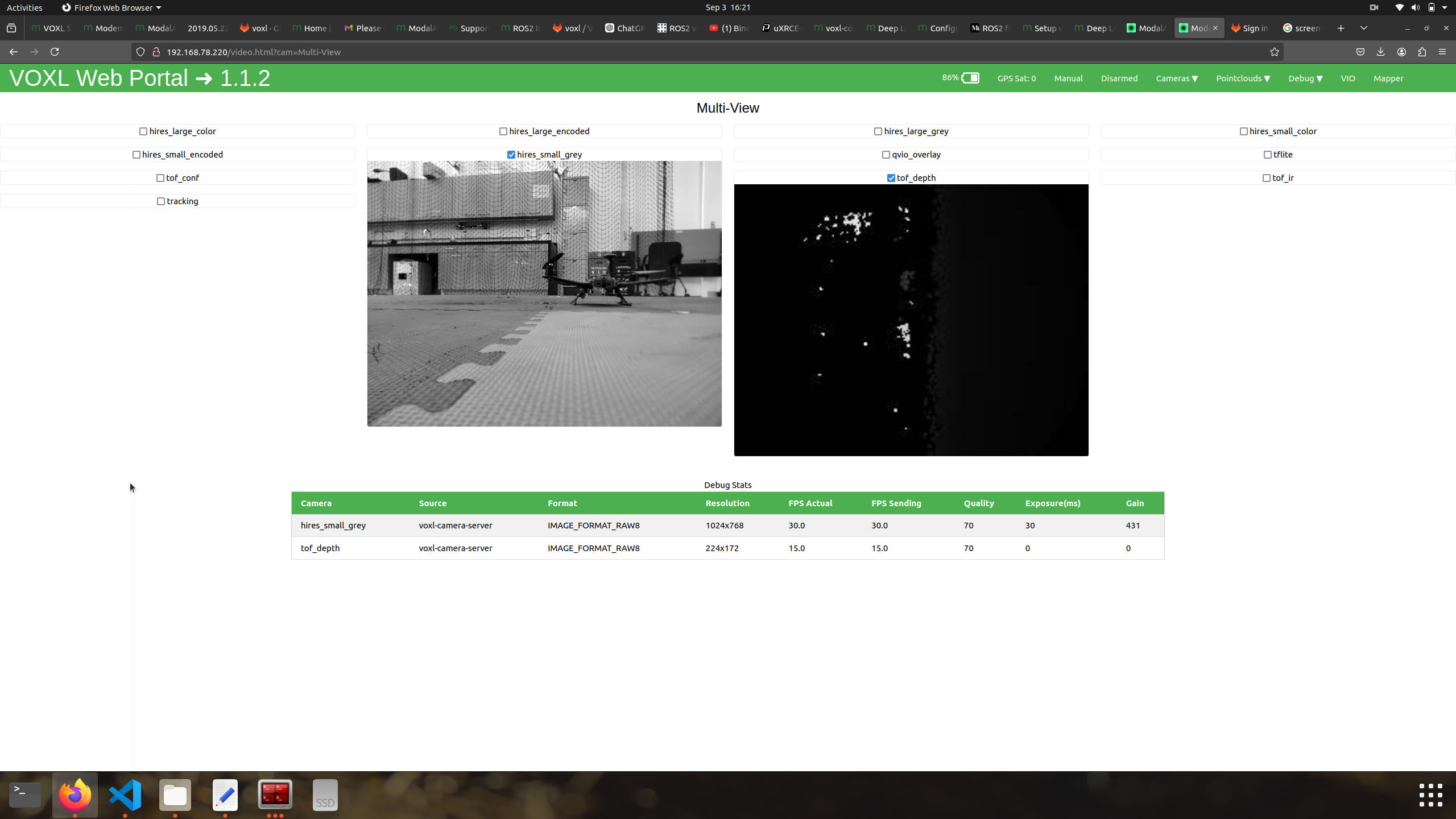The height and width of the screenshot is (819, 1456).
Task: Open the list all tabs chevron
Action: tap(1364, 28)
